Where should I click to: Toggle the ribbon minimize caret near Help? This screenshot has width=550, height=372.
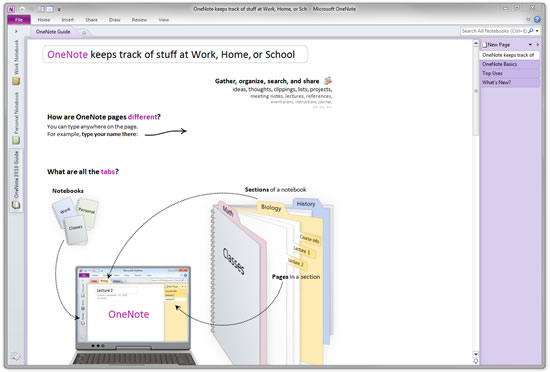(x=528, y=20)
